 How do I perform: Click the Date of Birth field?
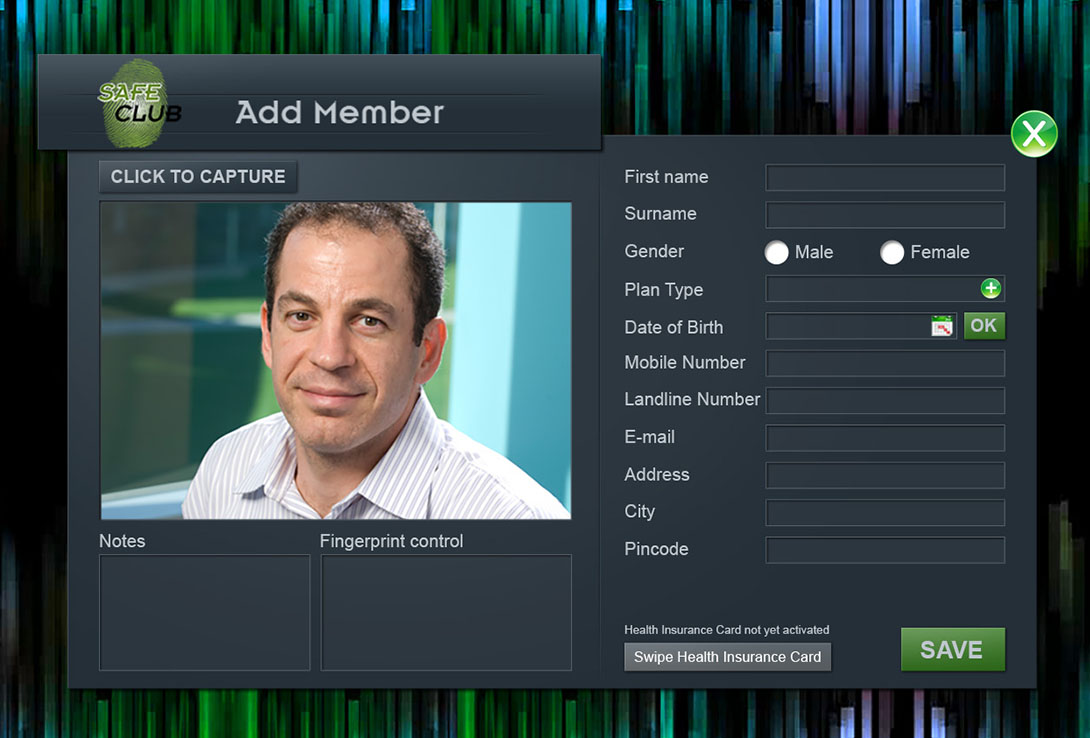tap(861, 326)
